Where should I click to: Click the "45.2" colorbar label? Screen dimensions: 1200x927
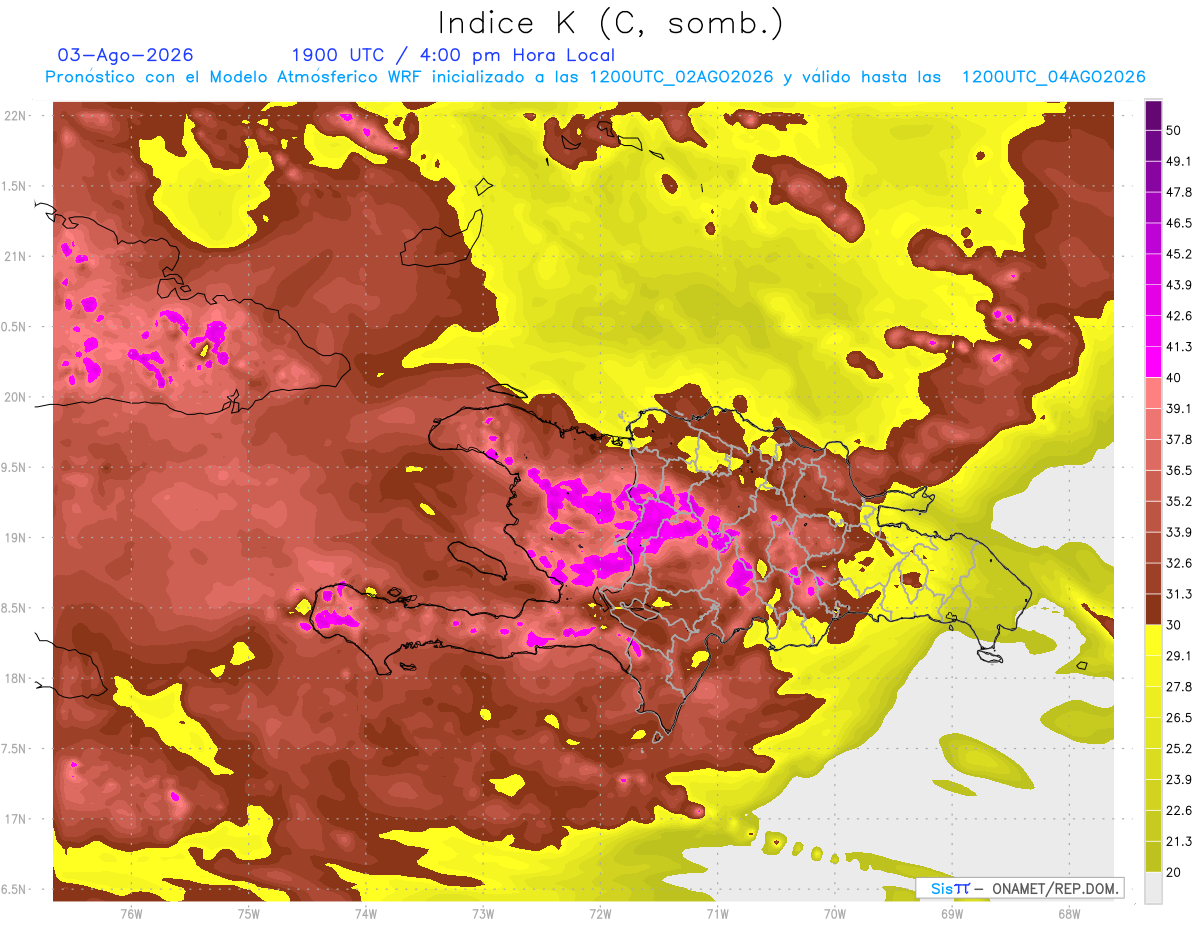(x=1179, y=254)
